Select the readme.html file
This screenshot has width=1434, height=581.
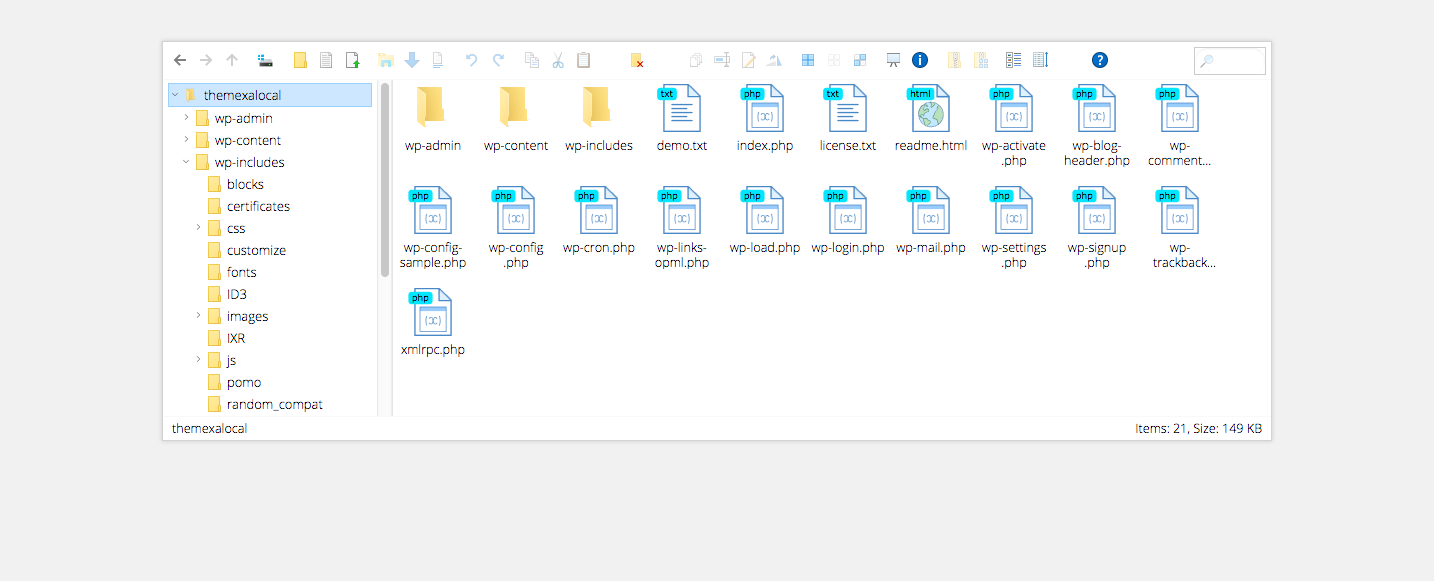coord(930,120)
